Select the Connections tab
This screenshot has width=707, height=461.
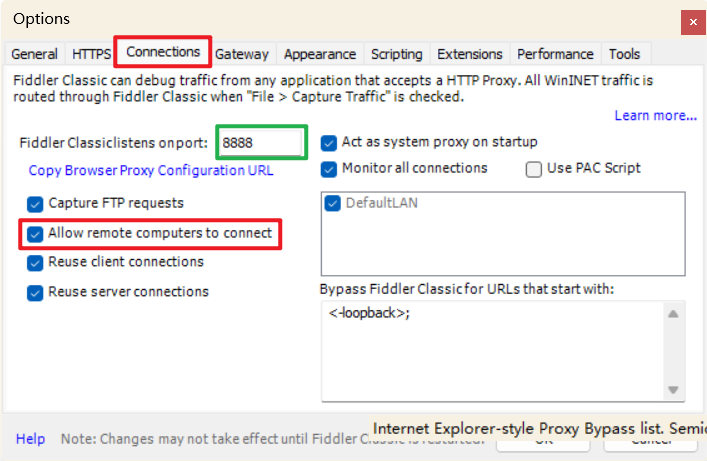163,52
